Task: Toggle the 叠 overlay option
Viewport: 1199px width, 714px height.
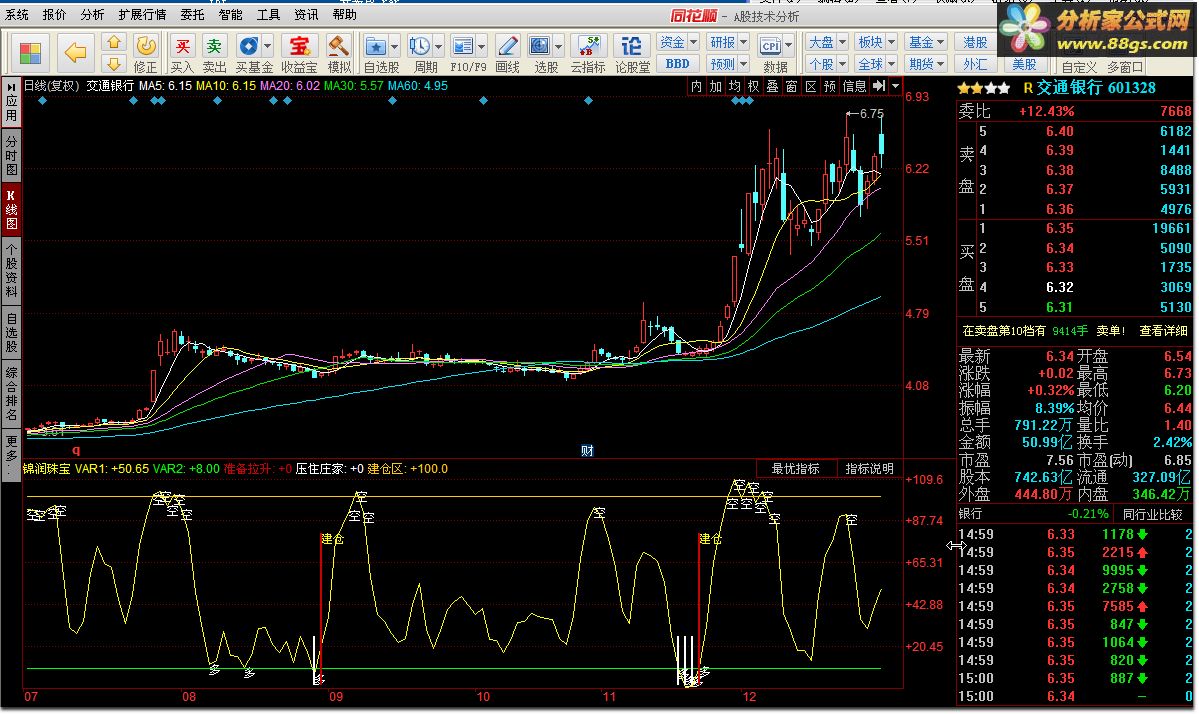Action: click(773, 86)
